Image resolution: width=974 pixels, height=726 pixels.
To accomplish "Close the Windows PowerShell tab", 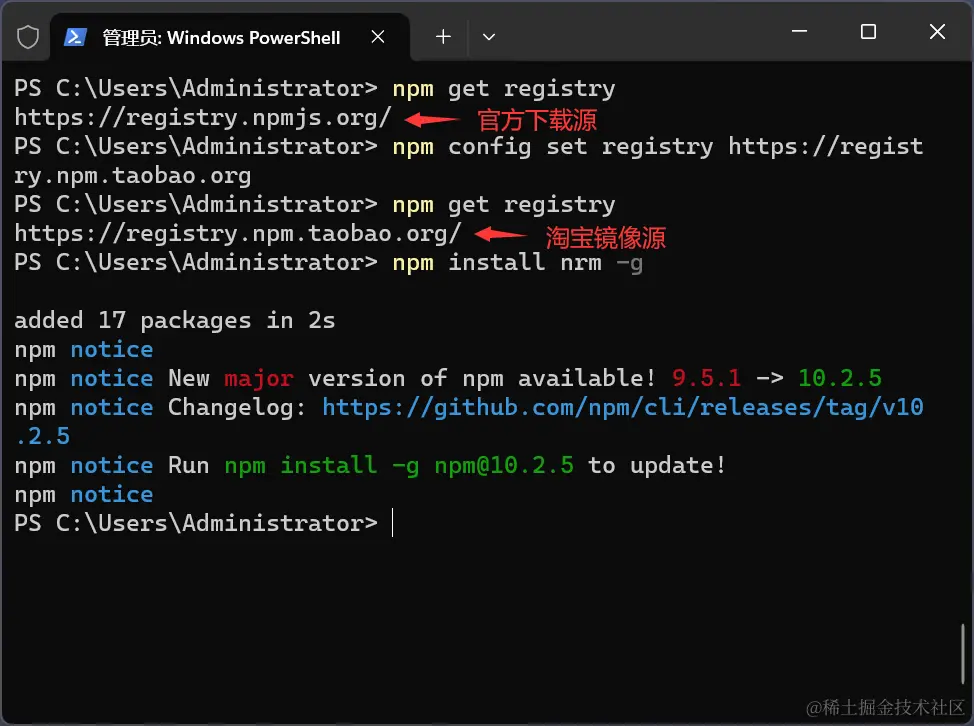I will (x=378, y=37).
